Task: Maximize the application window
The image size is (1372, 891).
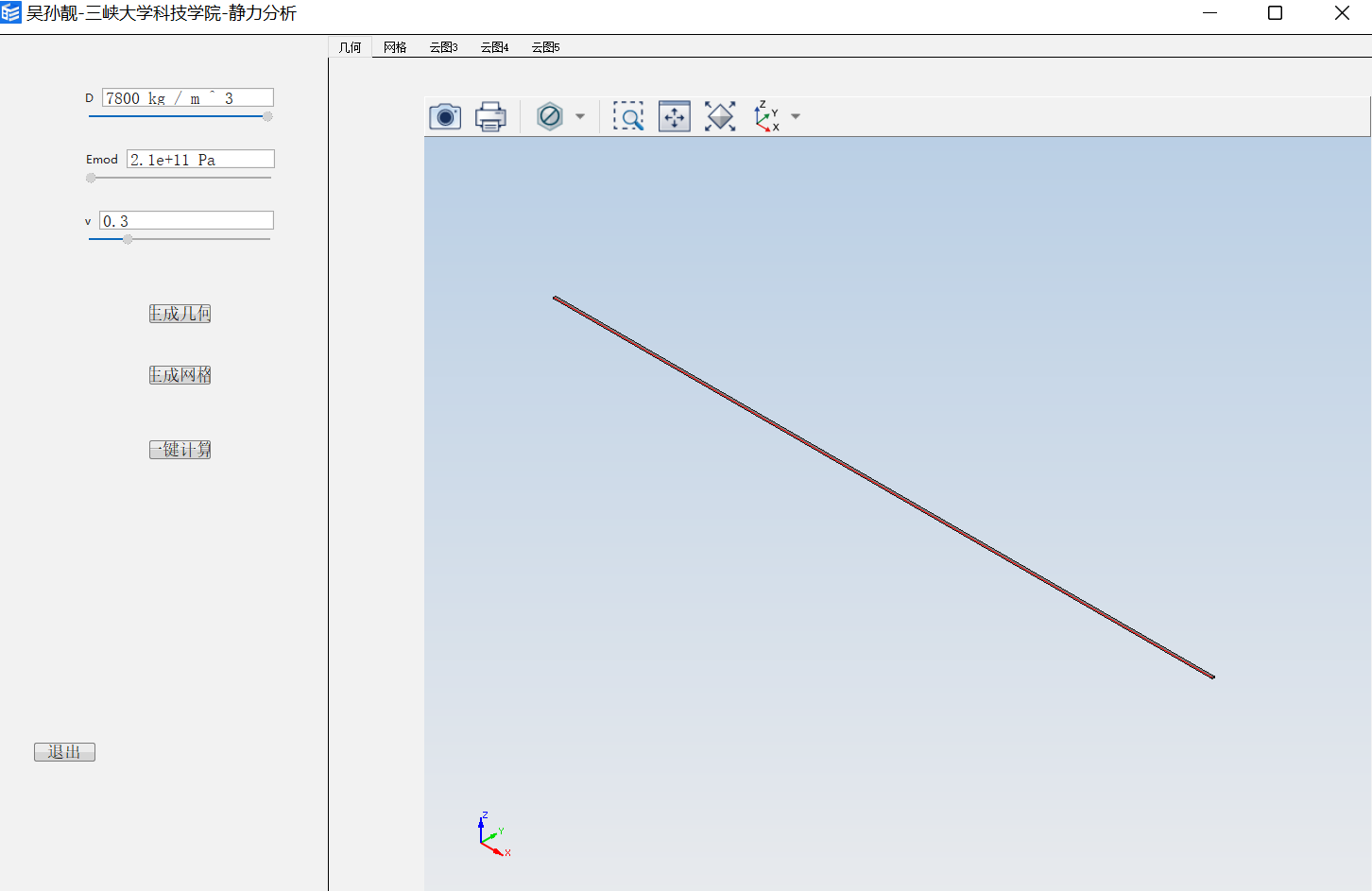Action: pos(1275,13)
